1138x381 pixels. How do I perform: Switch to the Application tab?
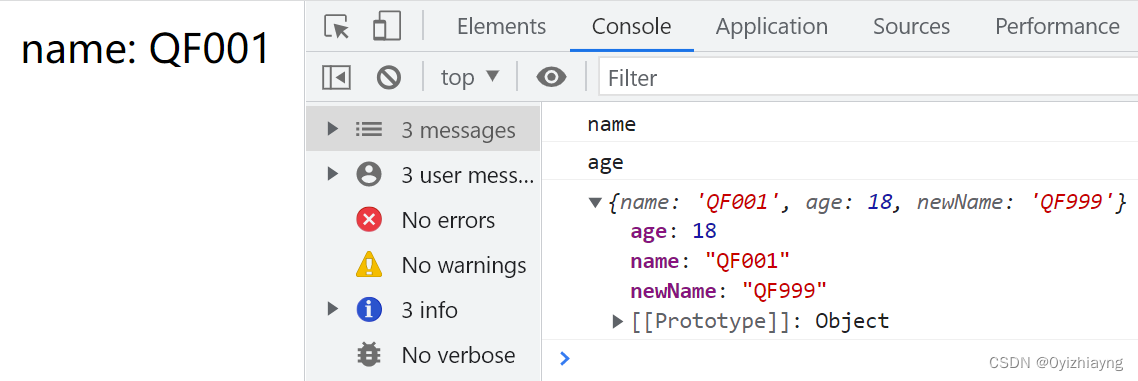click(x=771, y=26)
